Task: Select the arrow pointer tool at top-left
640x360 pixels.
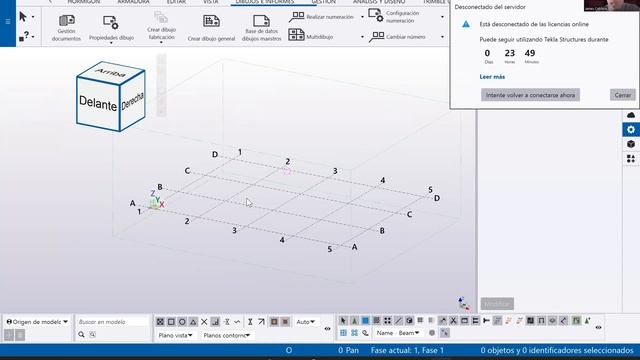Action: click(x=23, y=17)
